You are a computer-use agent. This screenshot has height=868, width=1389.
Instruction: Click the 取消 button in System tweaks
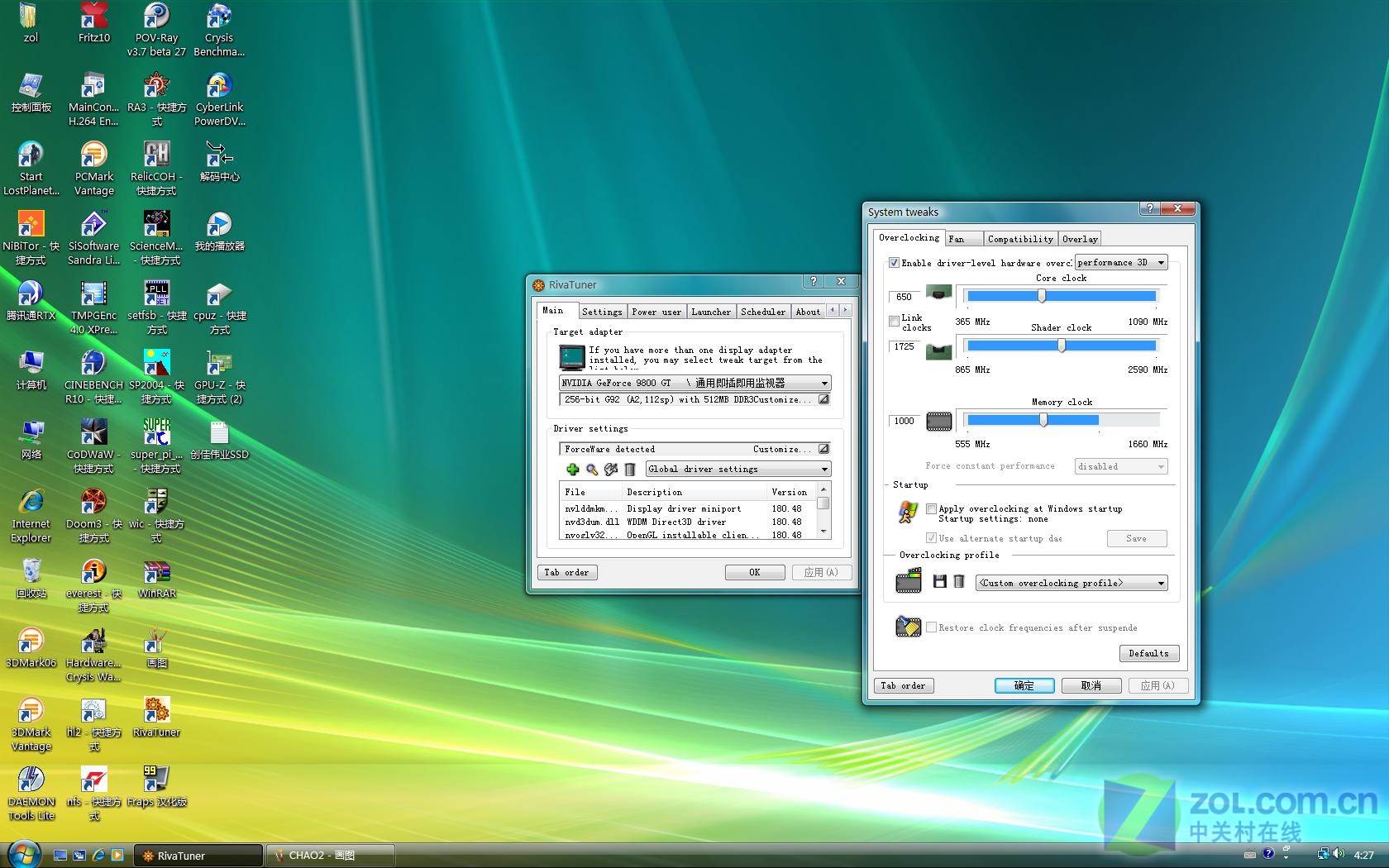(x=1091, y=685)
